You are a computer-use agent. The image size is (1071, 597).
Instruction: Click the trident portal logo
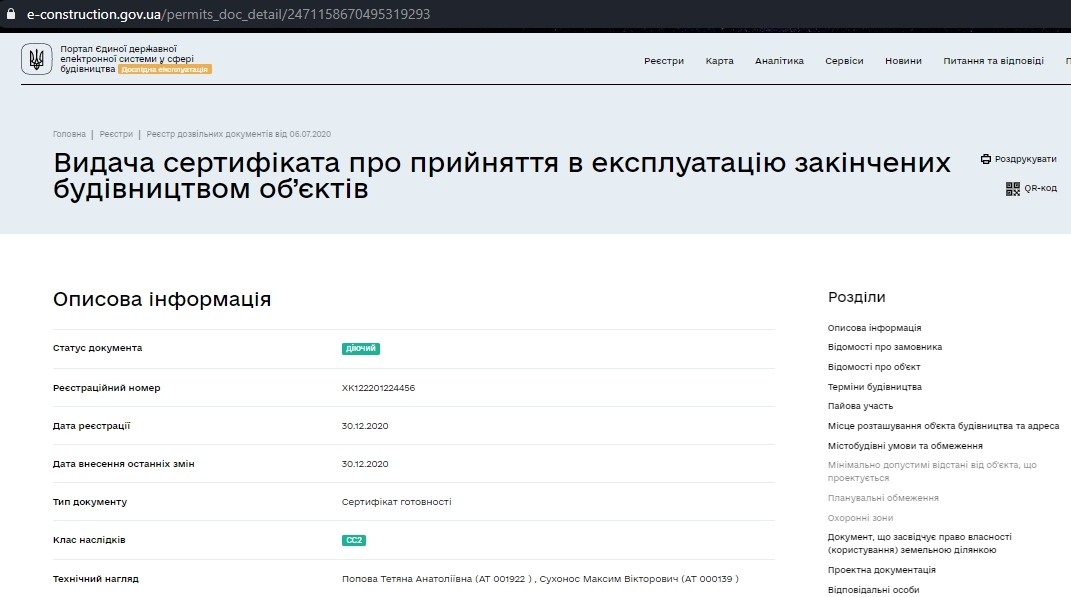point(36,59)
